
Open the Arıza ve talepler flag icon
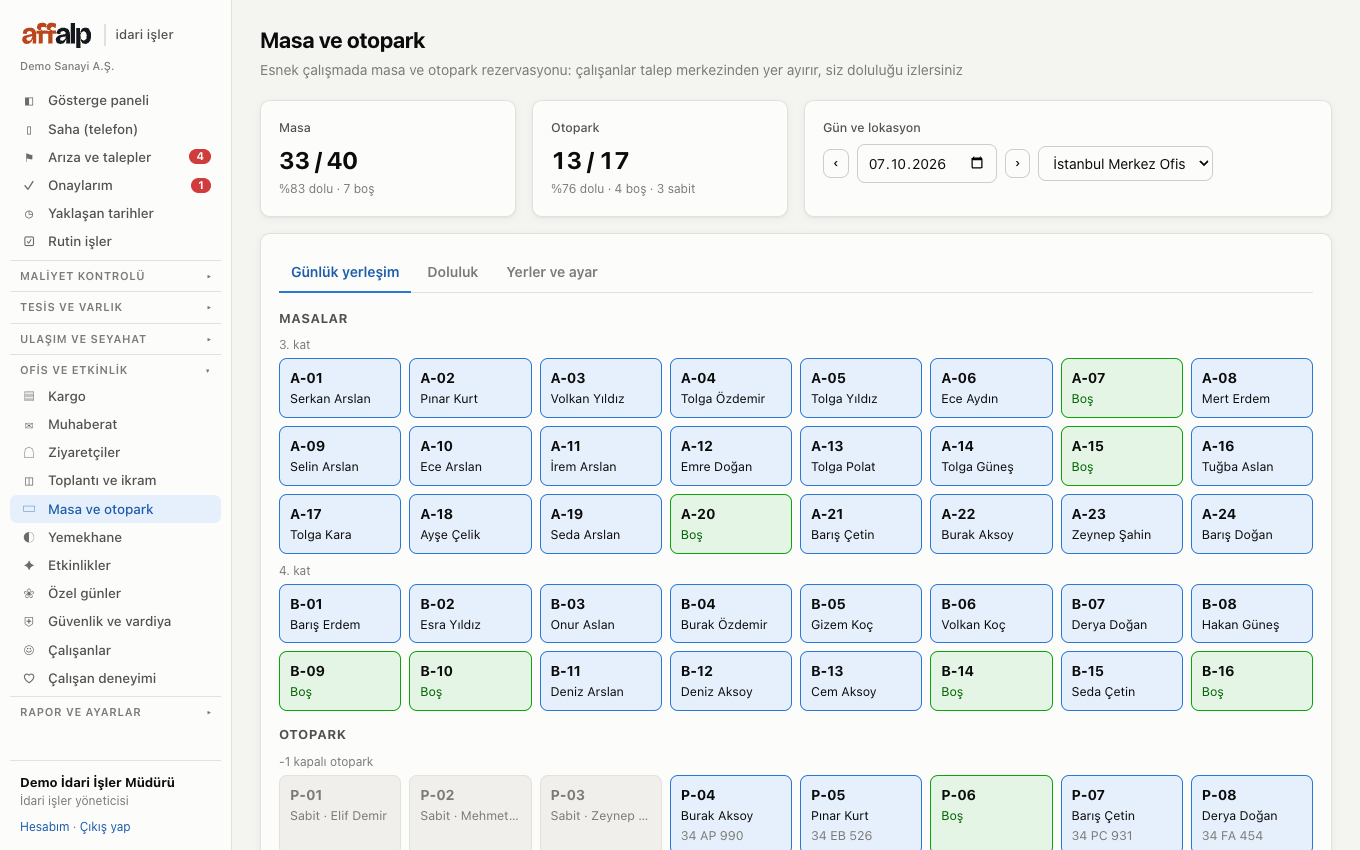[x=29, y=158]
